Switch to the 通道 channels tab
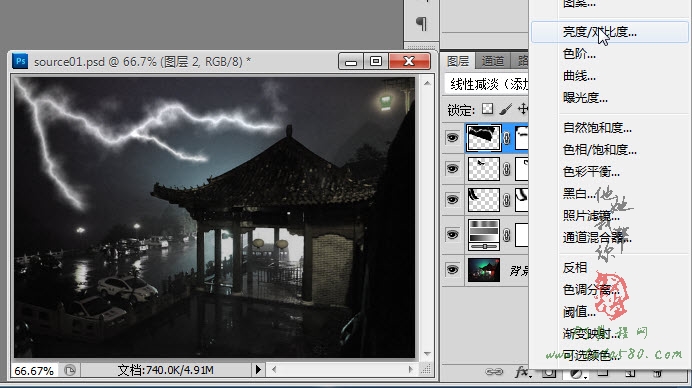692x388 pixels. pos(493,61)
